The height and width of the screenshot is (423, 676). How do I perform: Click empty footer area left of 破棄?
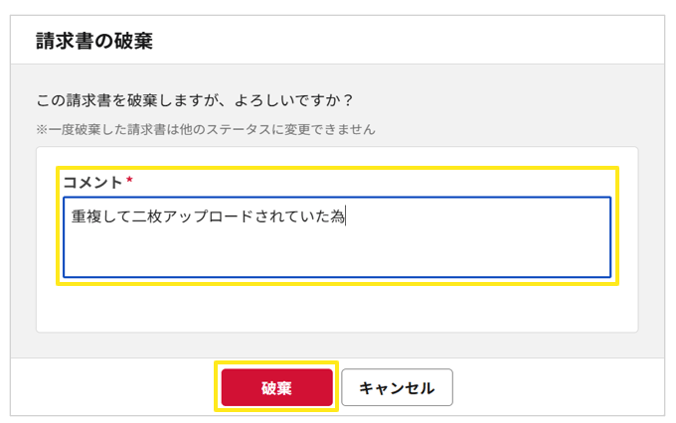pyautogui.click(x=110, y=388)
